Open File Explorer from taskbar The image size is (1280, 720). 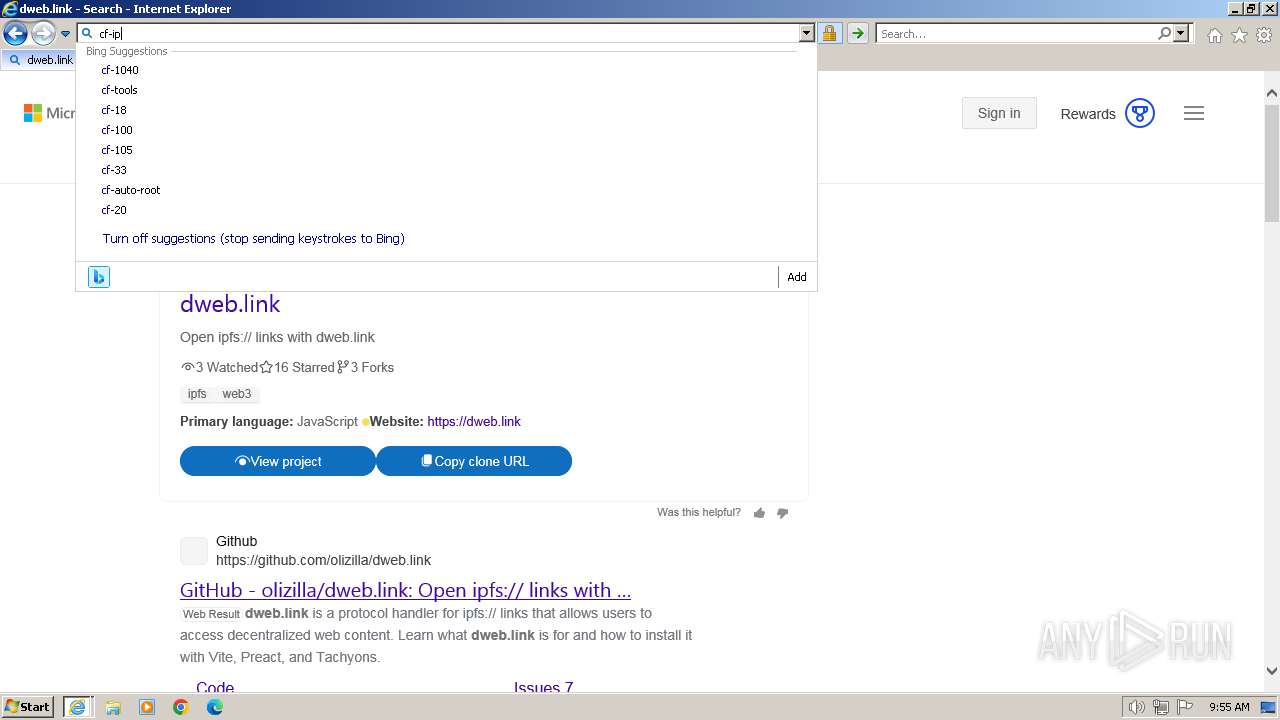(113, 707)
